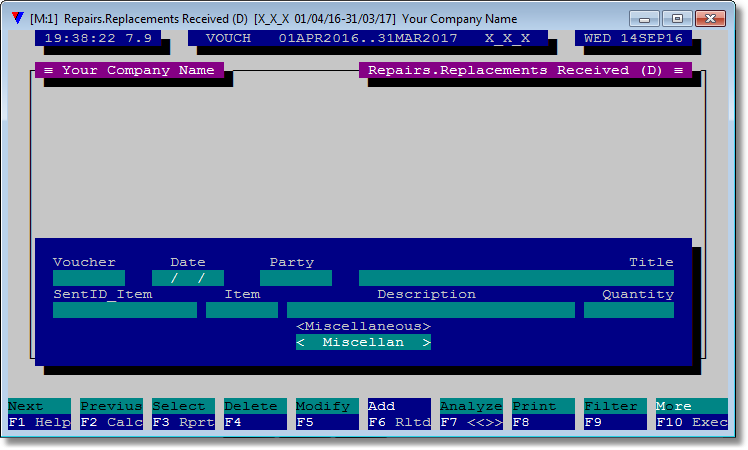This screenshot has width=748, height=450.
Task: Click right arrow of Miscellan field
Action: coord(426,342)
